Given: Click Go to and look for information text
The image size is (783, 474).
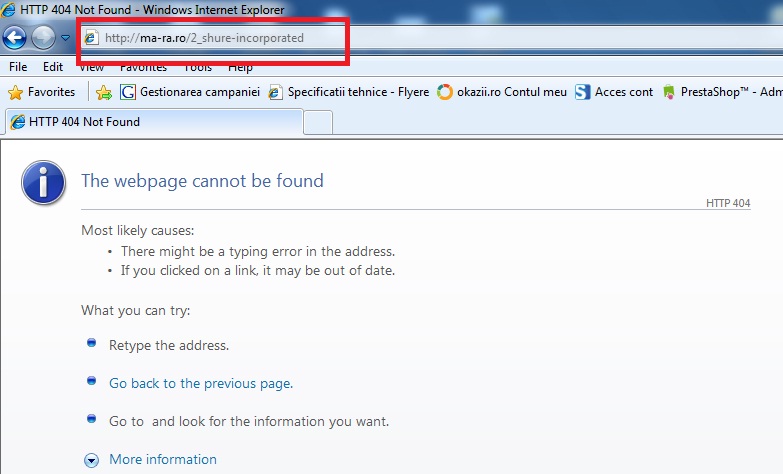Looking at the screenshot, I should [x=249, y=421].
